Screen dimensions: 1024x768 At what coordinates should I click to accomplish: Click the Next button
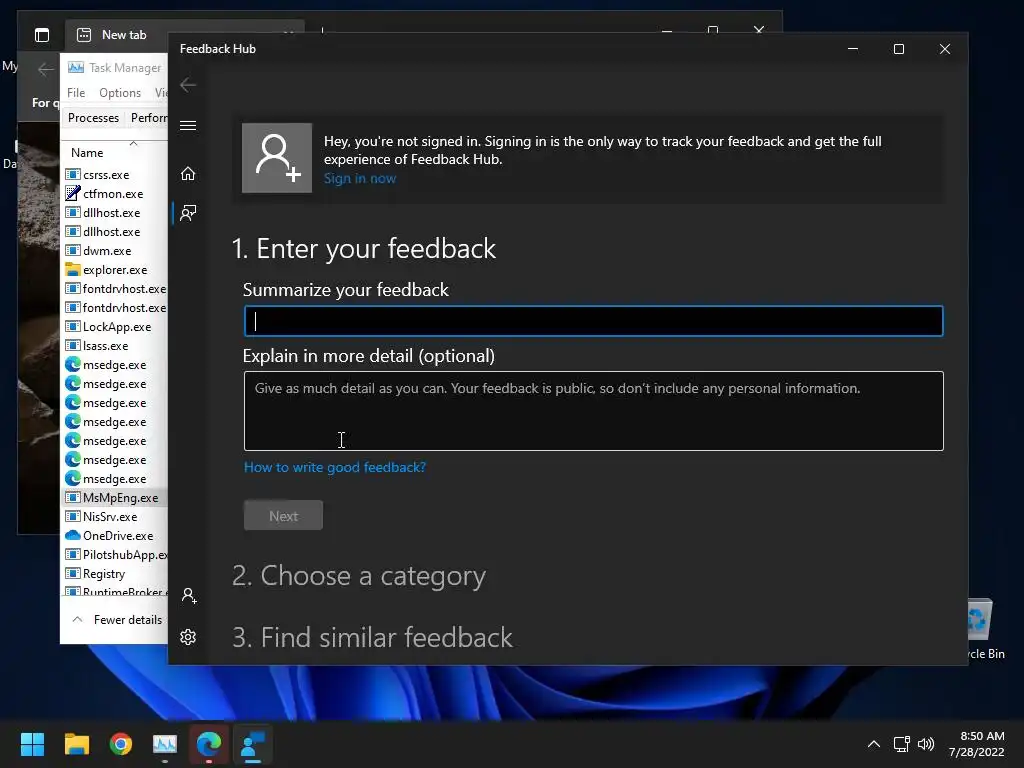click(283, 516)
